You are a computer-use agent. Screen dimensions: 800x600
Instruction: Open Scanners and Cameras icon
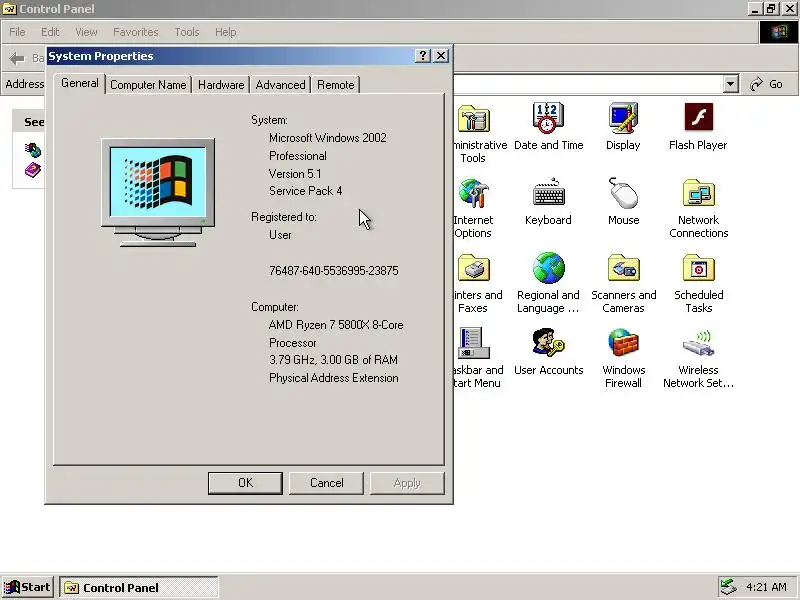coord(623,268)
